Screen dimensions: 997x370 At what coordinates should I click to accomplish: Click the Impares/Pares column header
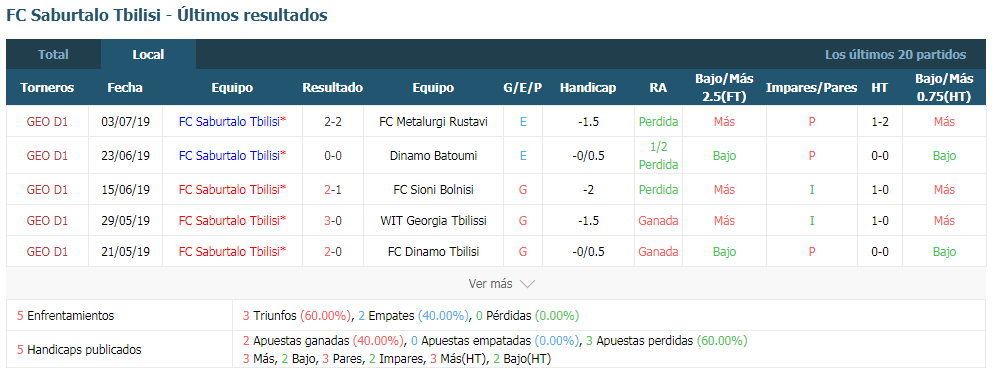click(811, 88)
